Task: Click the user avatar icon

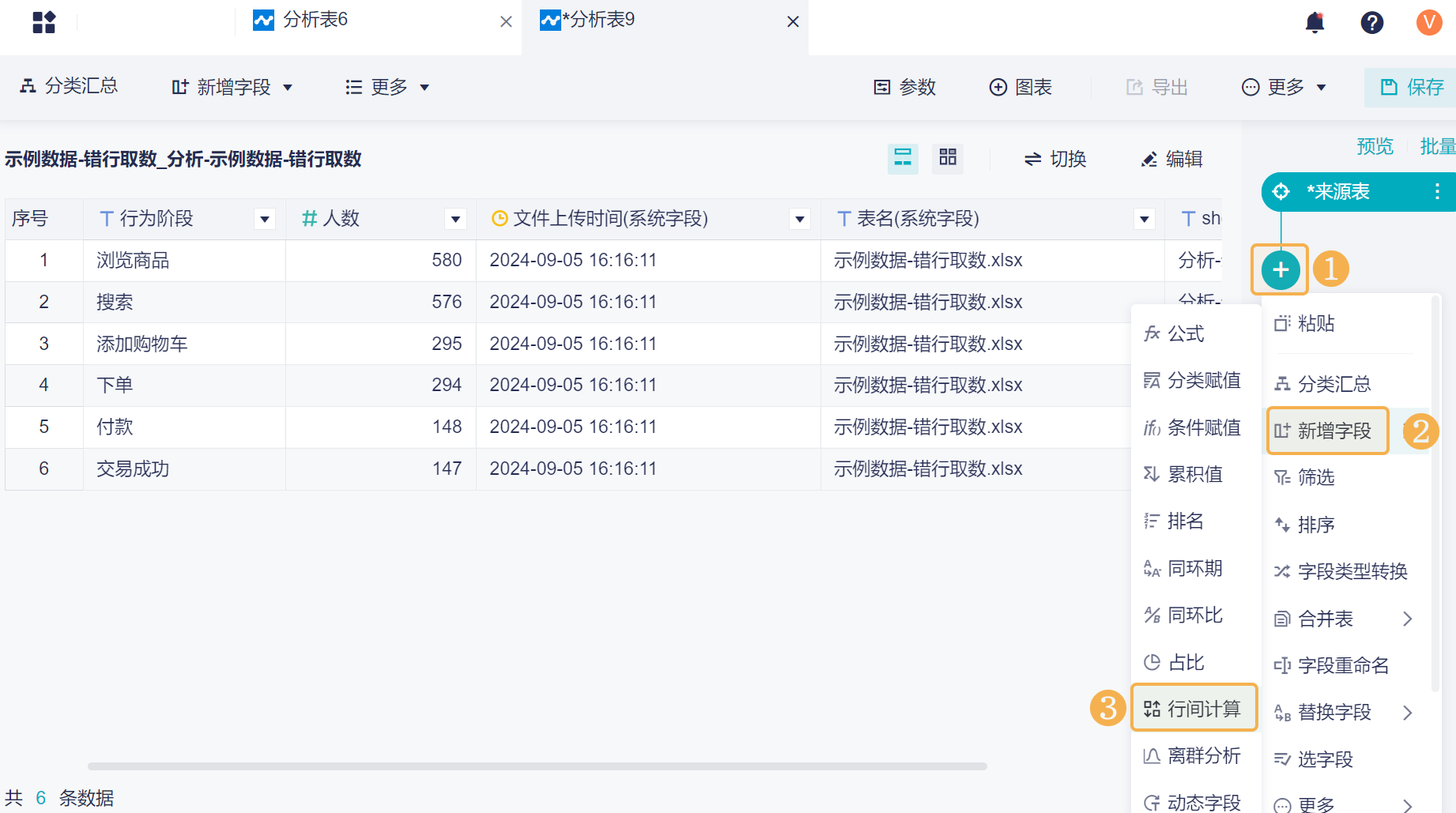Action: click(1428, 22)
